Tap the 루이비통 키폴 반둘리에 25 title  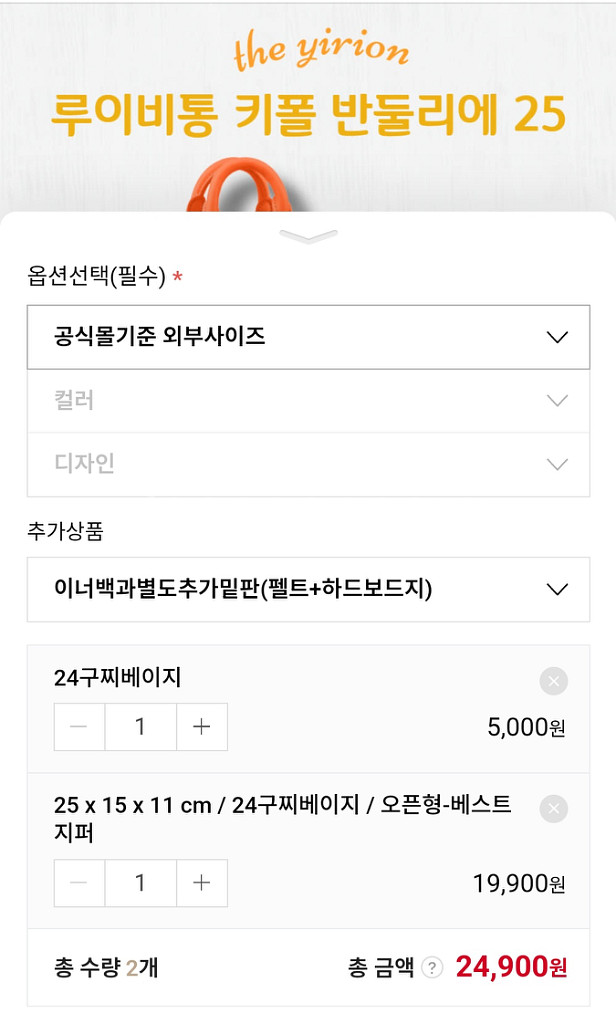pyautogui.click(x=308, y=116)
